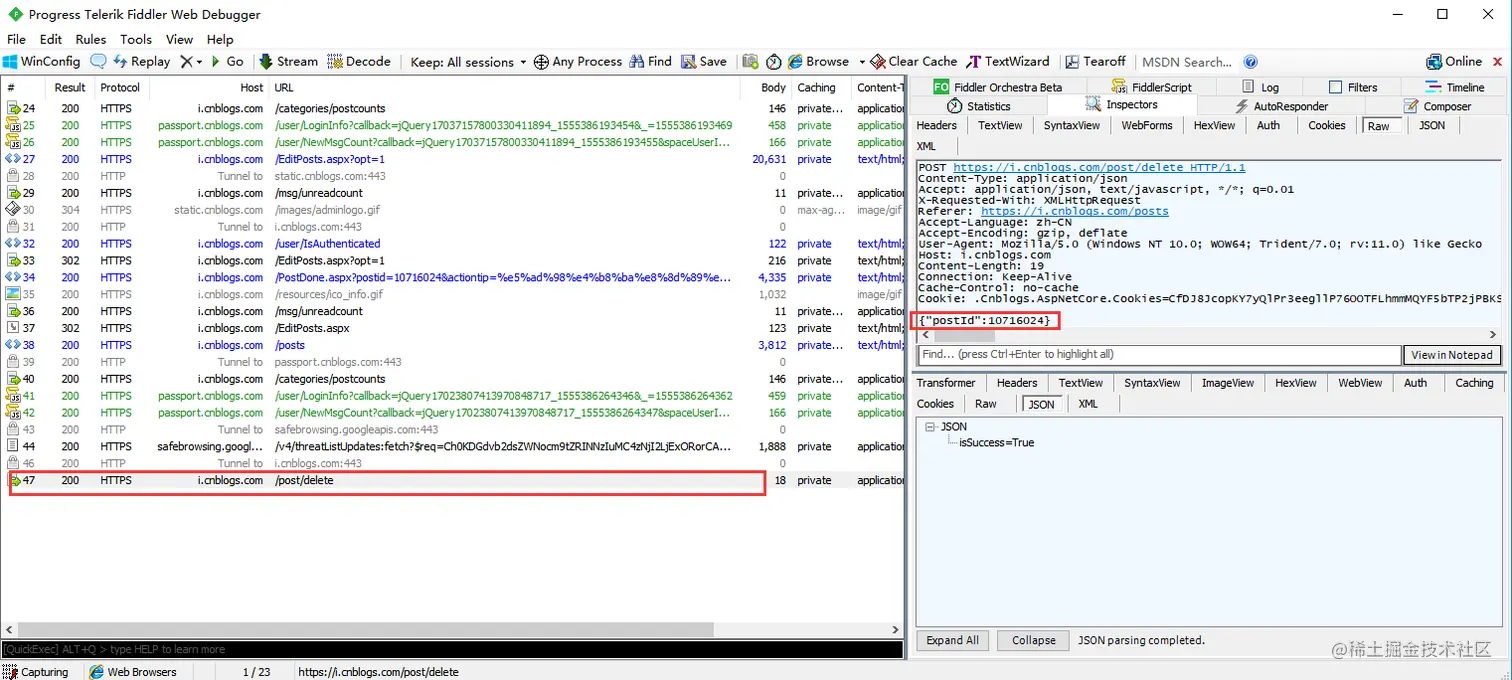Clear Cache via toolbar button
The width and height of the screenshot is (1512, 680).
[x=913, y=61]
